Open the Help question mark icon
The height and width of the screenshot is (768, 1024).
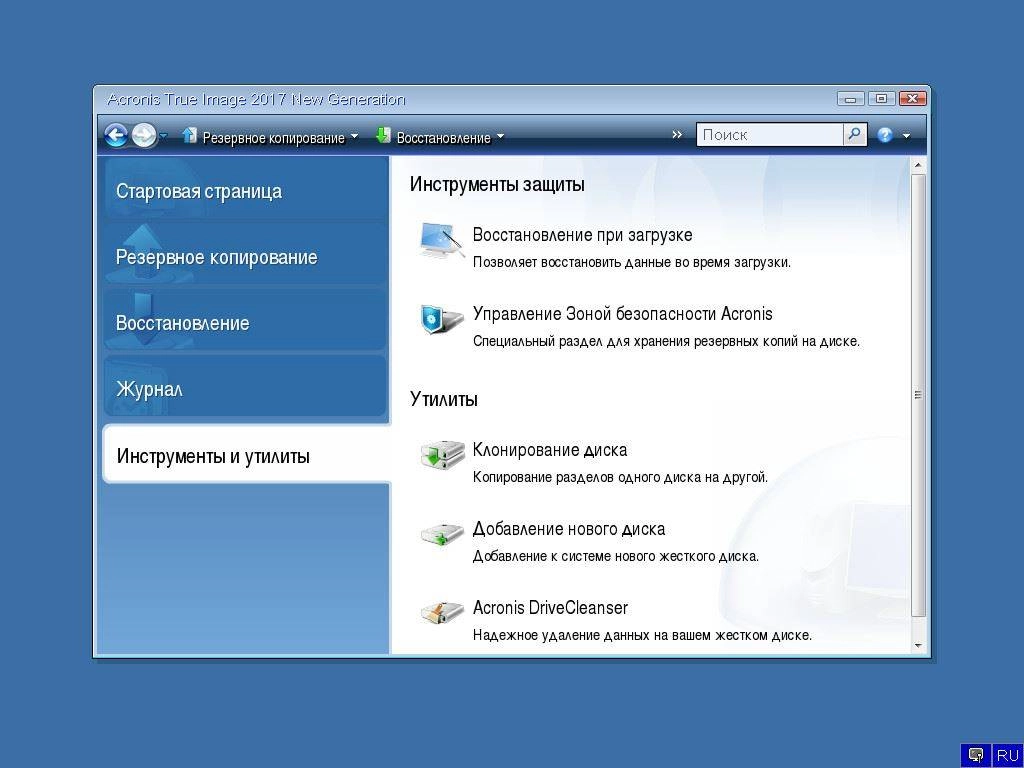[885, 135]
